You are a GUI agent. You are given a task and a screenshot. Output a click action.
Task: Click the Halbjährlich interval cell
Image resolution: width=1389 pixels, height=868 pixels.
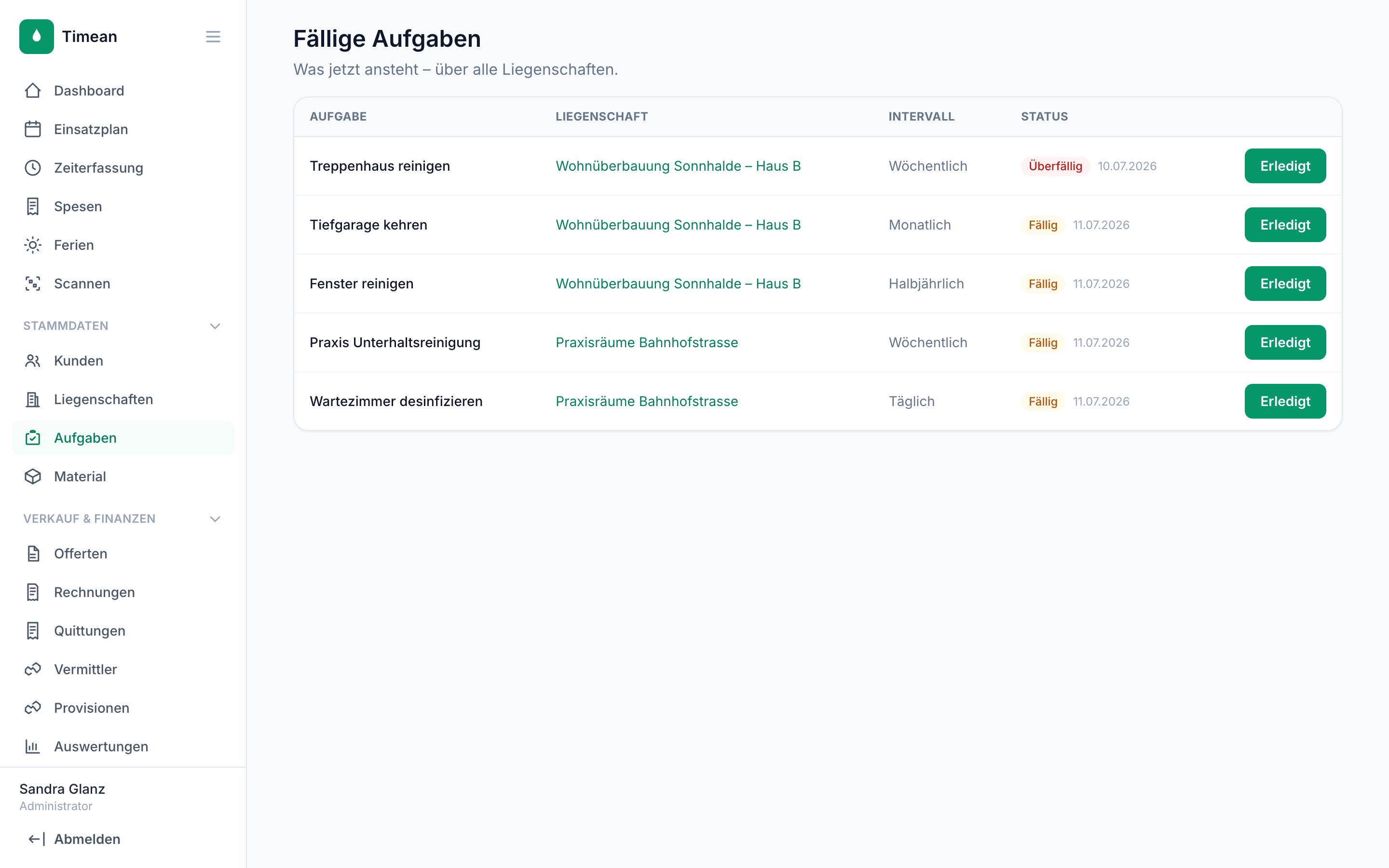[926, 284]
